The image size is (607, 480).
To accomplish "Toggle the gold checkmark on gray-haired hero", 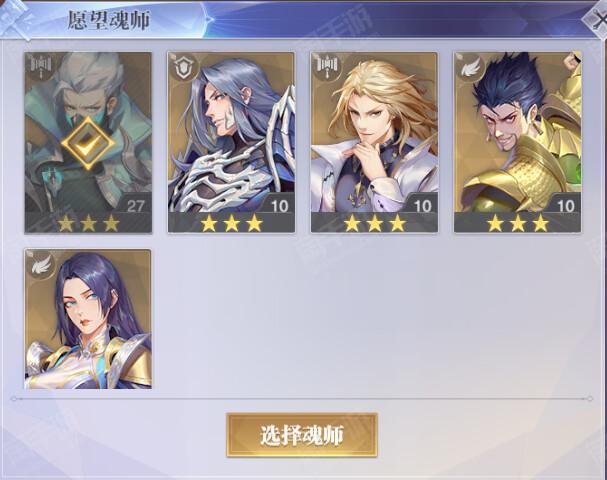I will (x=88, y=144).
